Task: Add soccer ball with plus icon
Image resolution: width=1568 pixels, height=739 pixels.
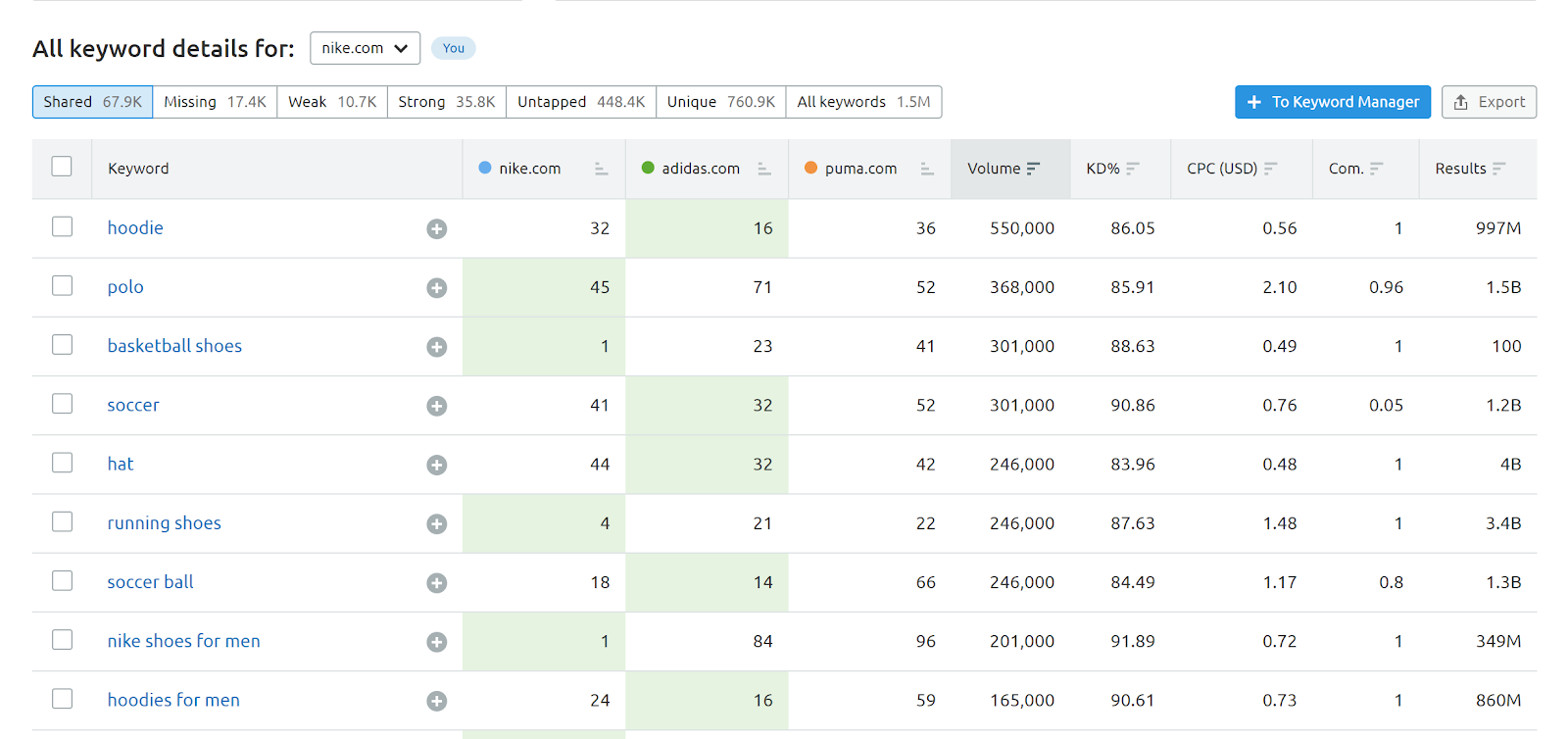Action: [x=437, y=582]
